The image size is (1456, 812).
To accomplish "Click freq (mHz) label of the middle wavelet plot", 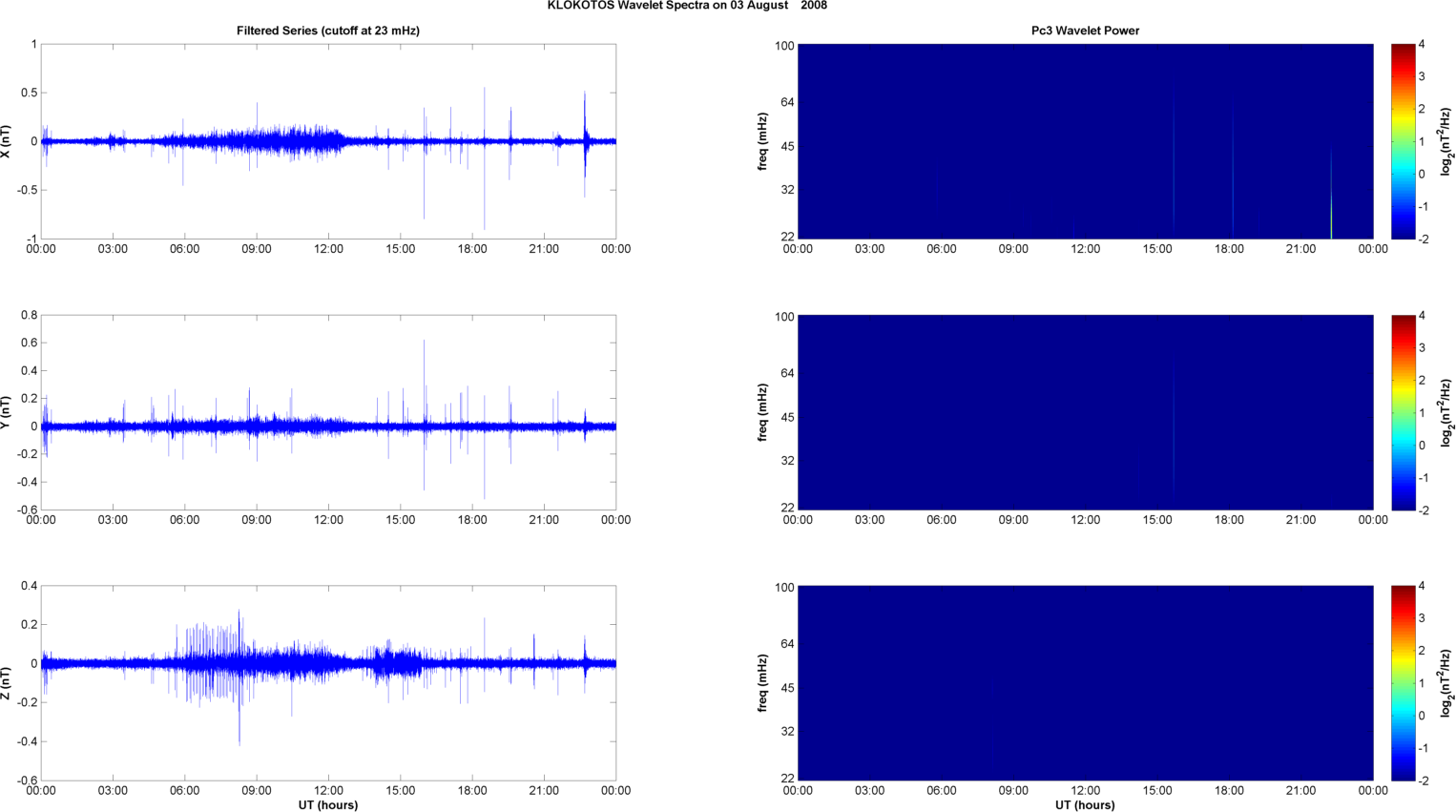I will [x=763, y=412].
